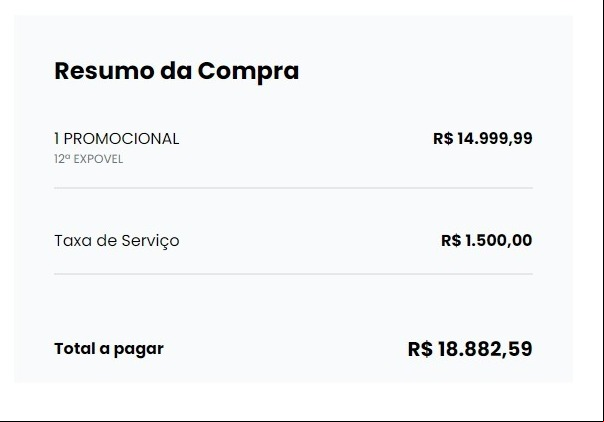604x422 pixels.
Task: Click the divider line below Taxa de Serviço
Action: pyautogui.click(x=294, y=274)
